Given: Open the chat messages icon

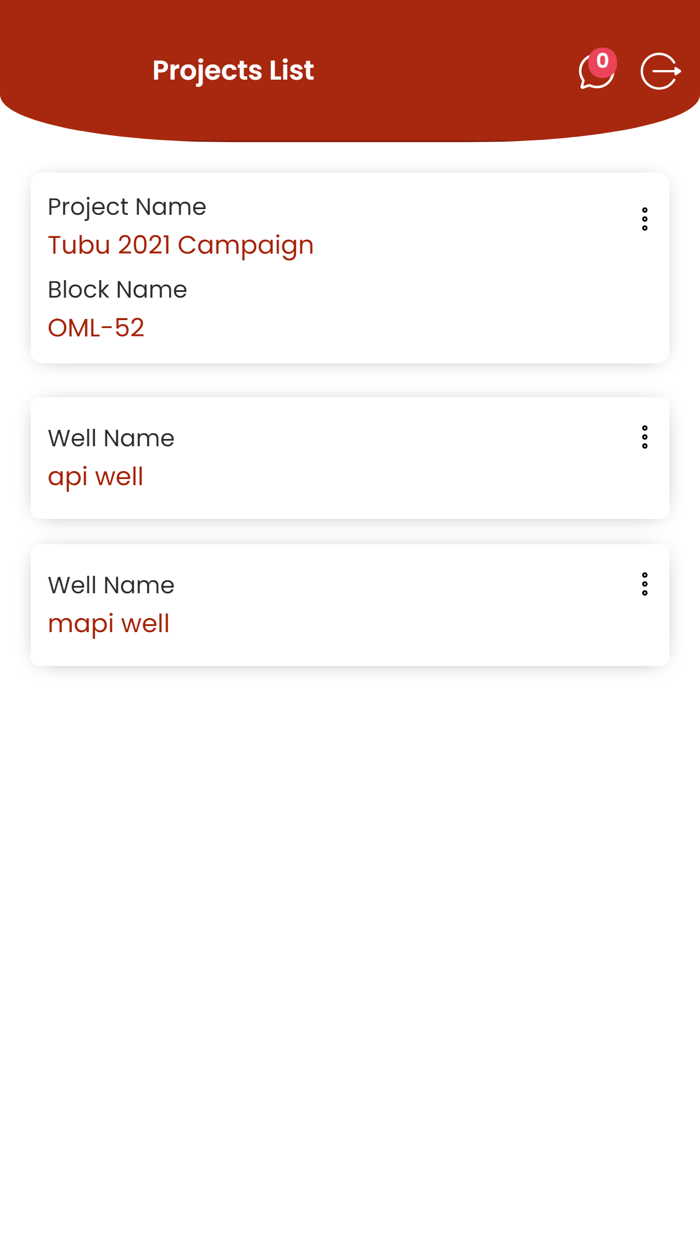Looking at the screenshot, I should (x=593, y=74).
